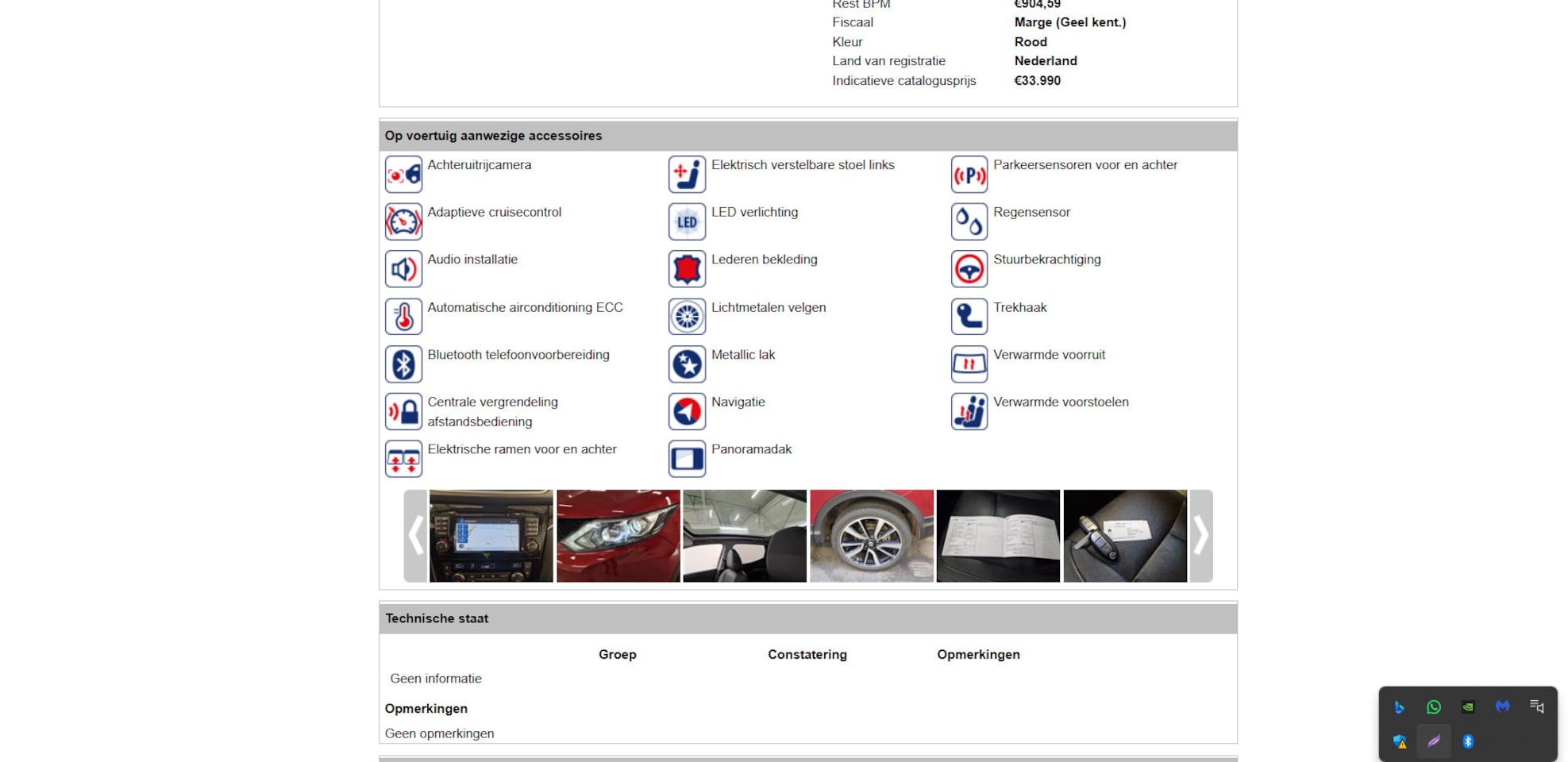The image size is (1568, 762).
Task: Click the Elektrische ramen voor en achter icon
Action: [403, 459]
